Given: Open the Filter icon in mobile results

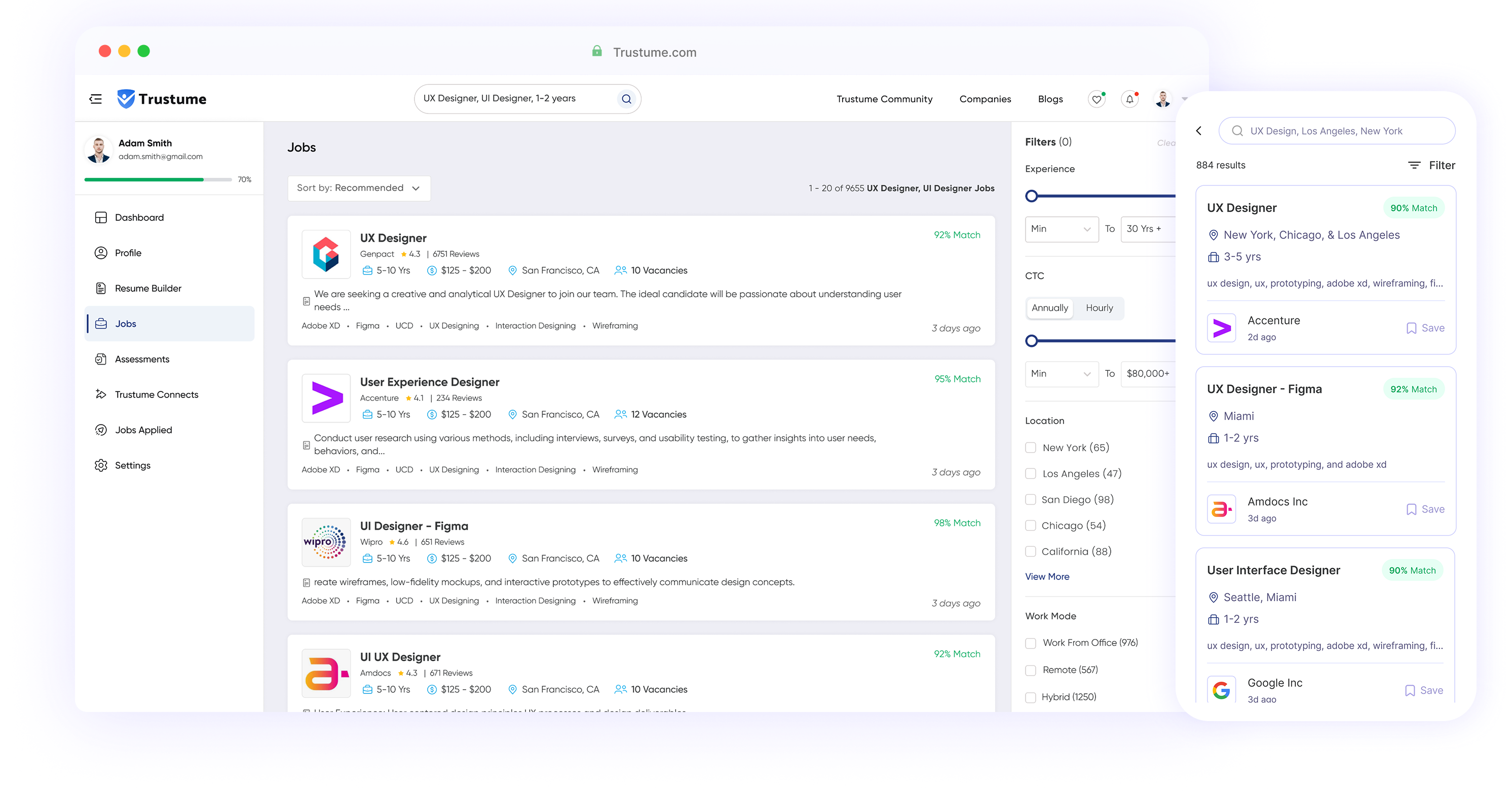Looking at the screenshot, I should coord(1415,166).
